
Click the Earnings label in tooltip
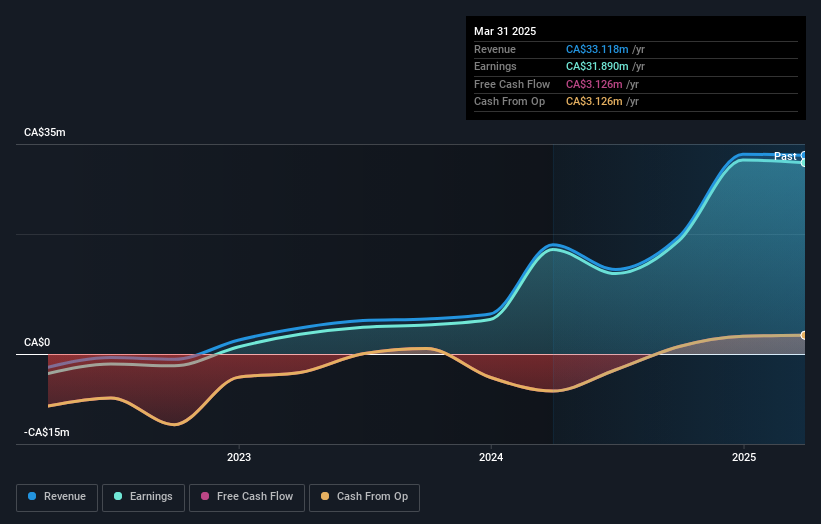pyautogui.click(x=495, y=66)
